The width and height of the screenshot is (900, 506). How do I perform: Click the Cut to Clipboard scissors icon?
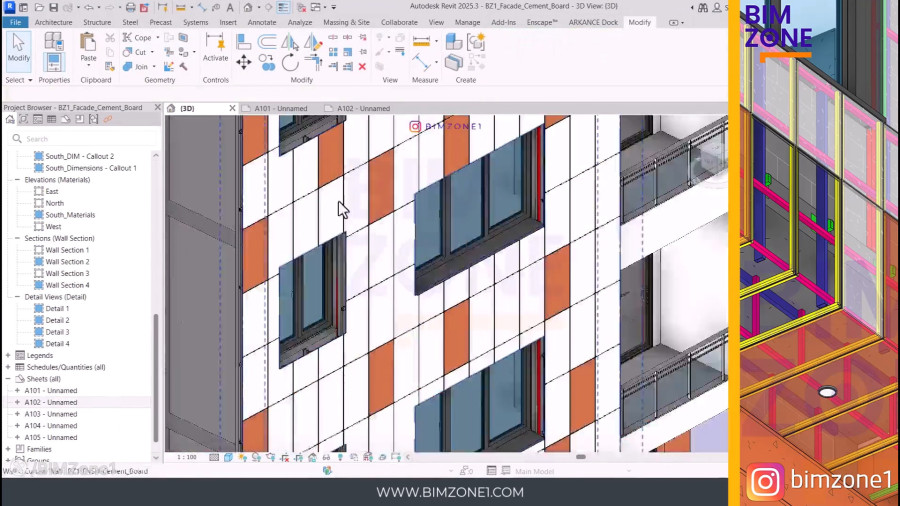click(x=110, y=38)
